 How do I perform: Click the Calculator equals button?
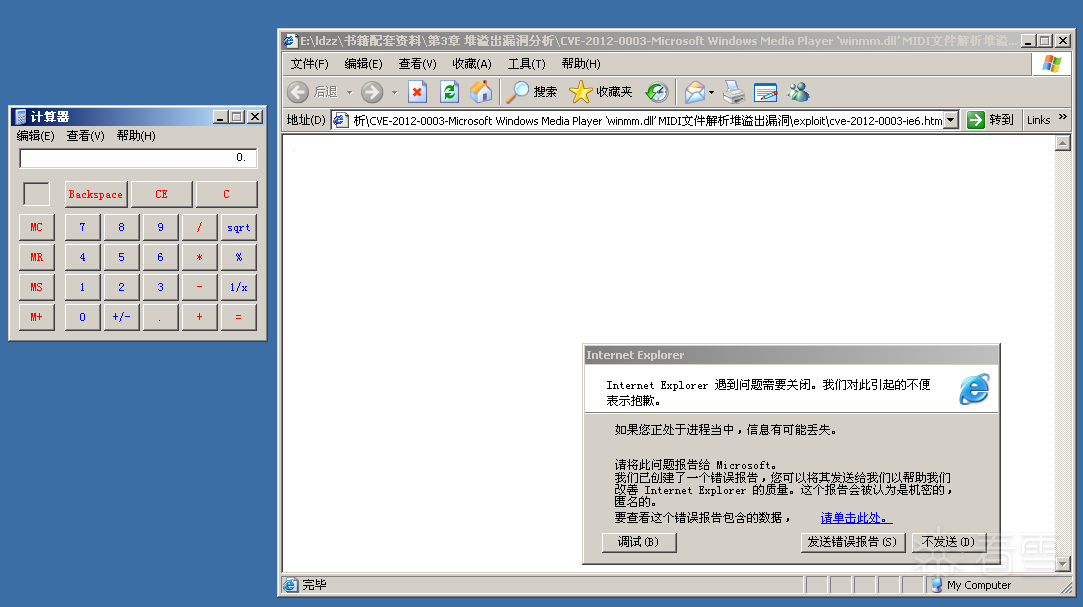click(x=238, y=317)
